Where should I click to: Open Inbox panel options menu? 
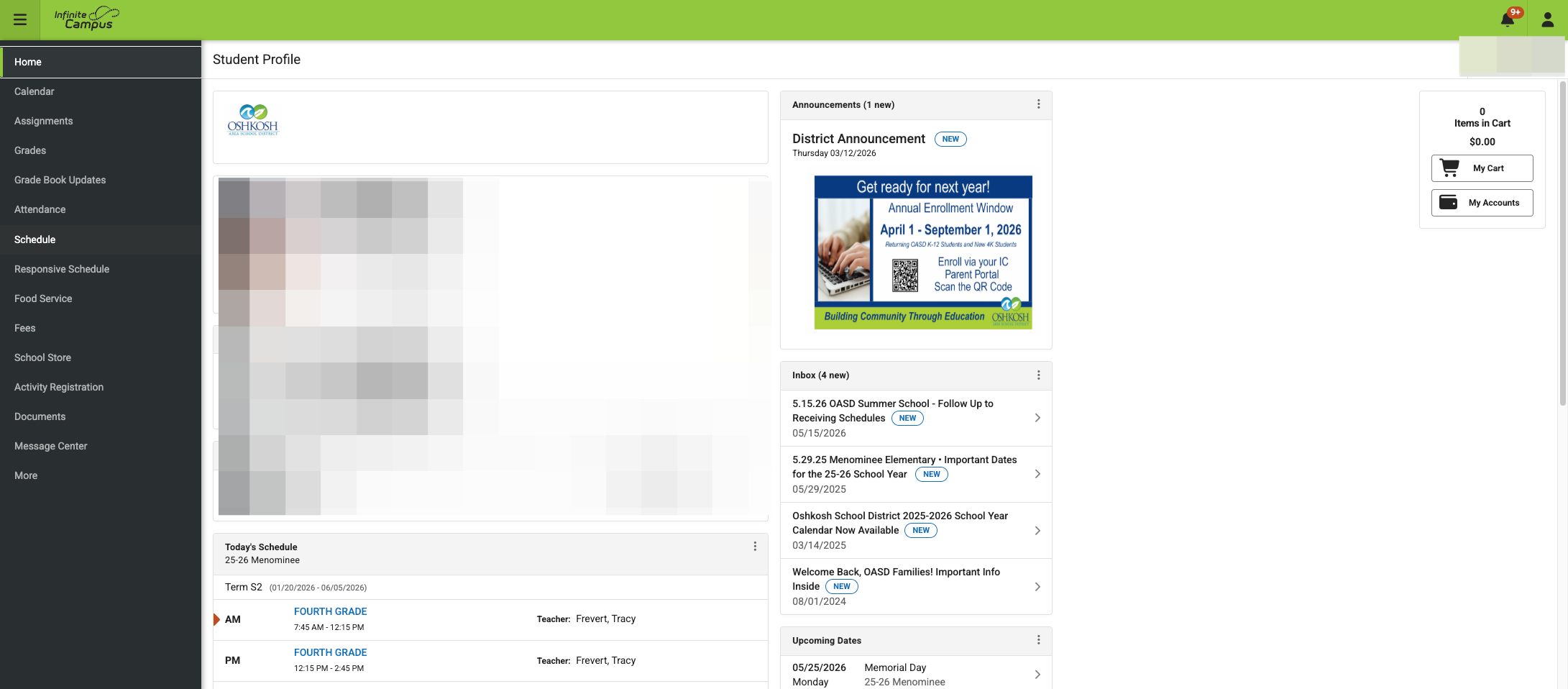(1038, 375)
